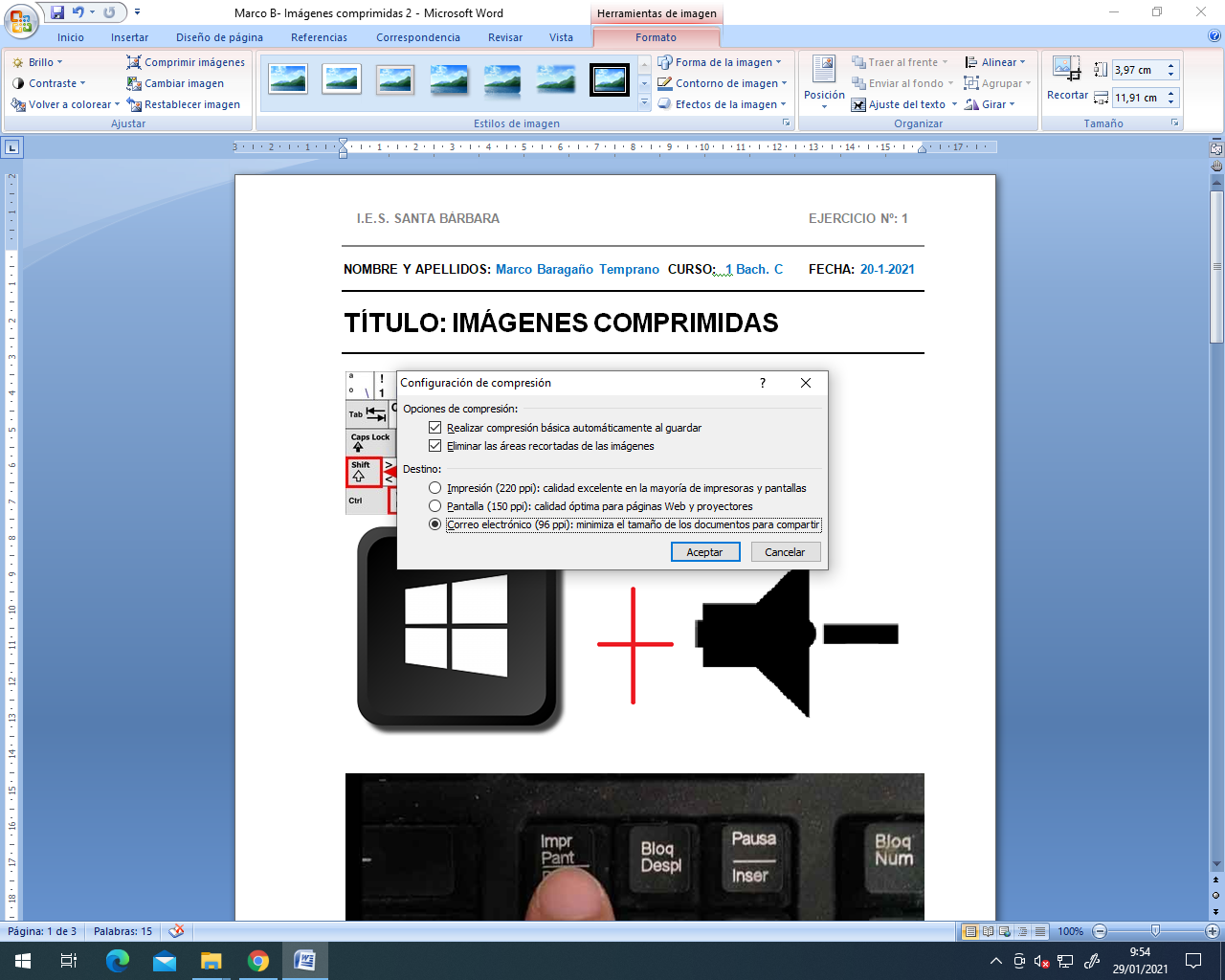
Task: Click the 100% zoom level
Action: click(1070, 931)
